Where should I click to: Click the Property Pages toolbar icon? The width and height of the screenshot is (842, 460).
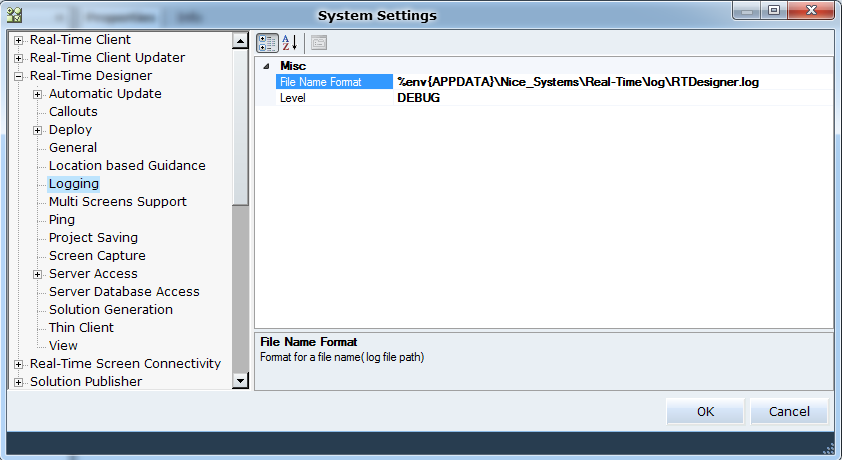[x=319, y=43]
